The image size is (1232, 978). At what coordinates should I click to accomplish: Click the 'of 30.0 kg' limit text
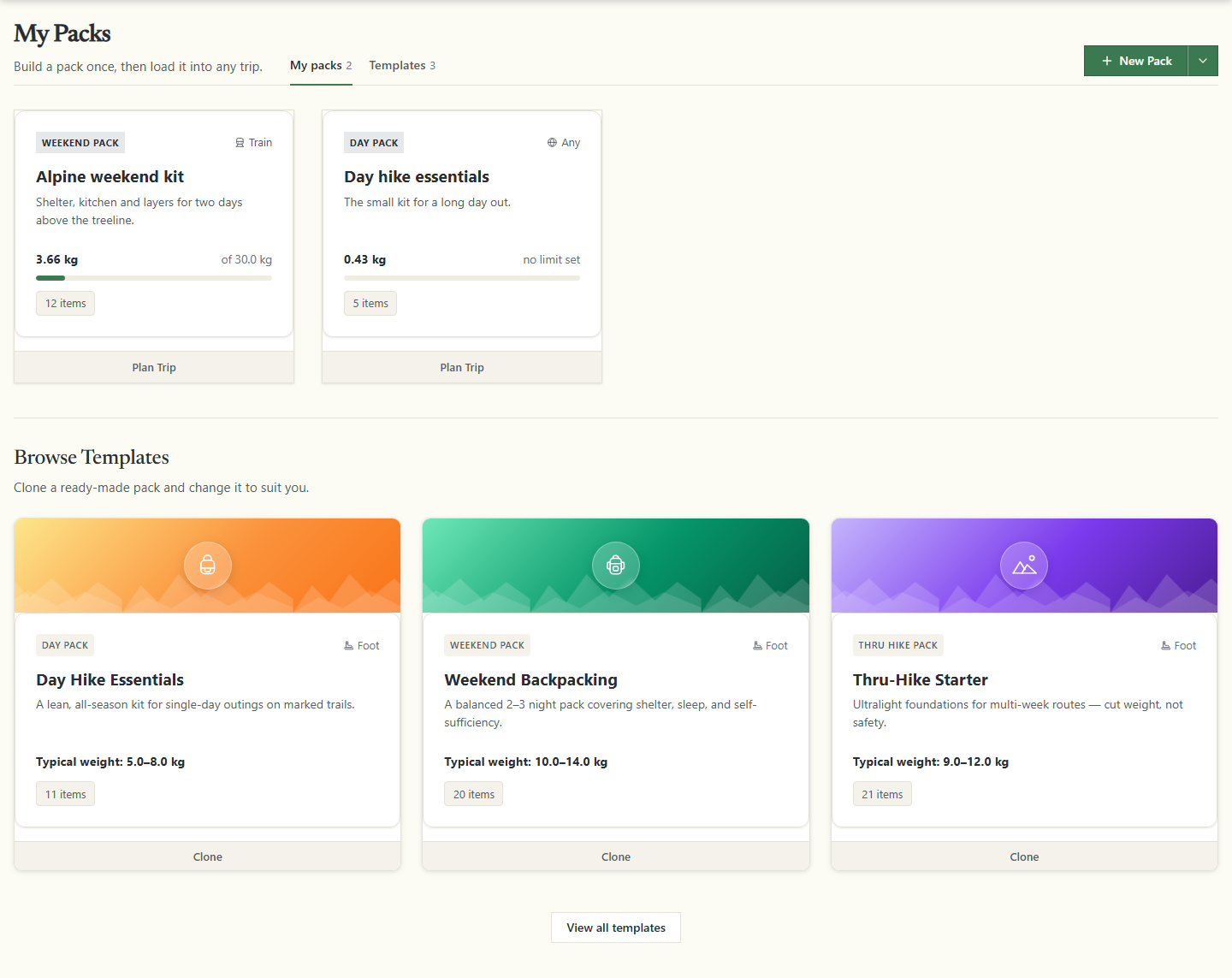(246, 259)
